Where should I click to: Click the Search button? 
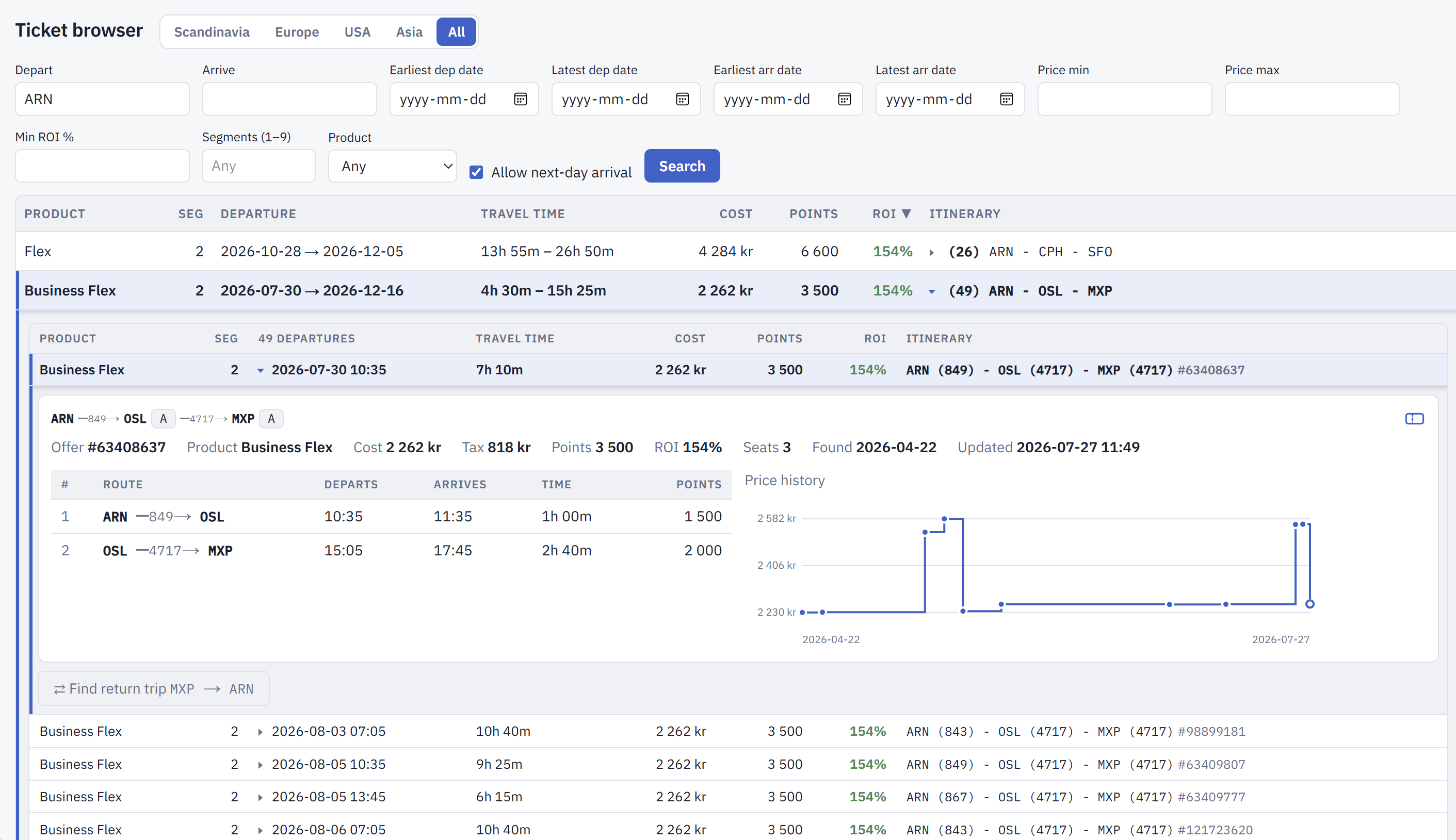click(682, 166)
